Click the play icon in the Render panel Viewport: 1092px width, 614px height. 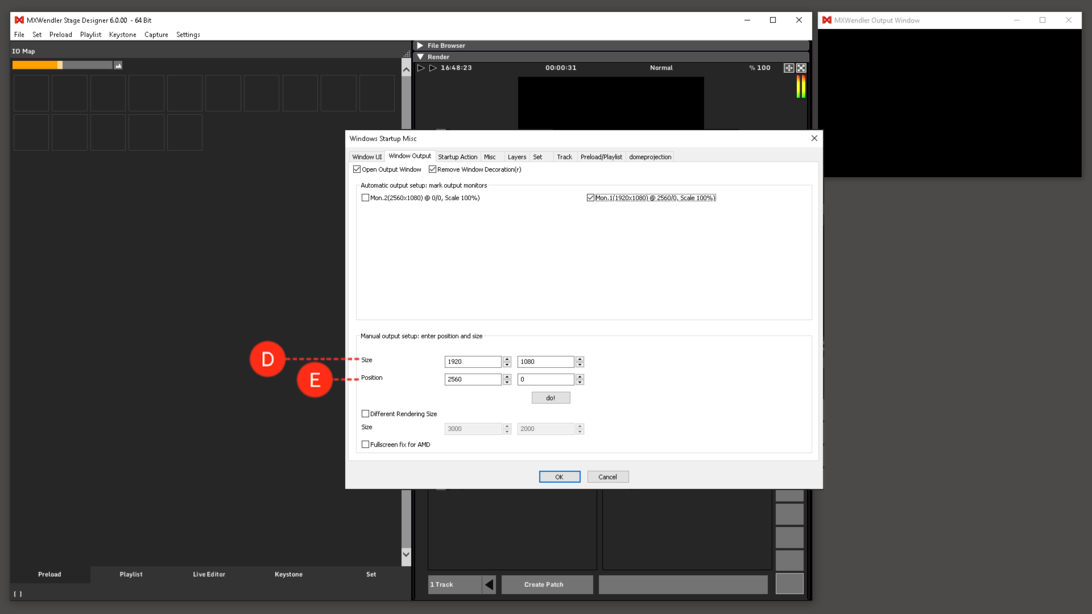(420, 67)
